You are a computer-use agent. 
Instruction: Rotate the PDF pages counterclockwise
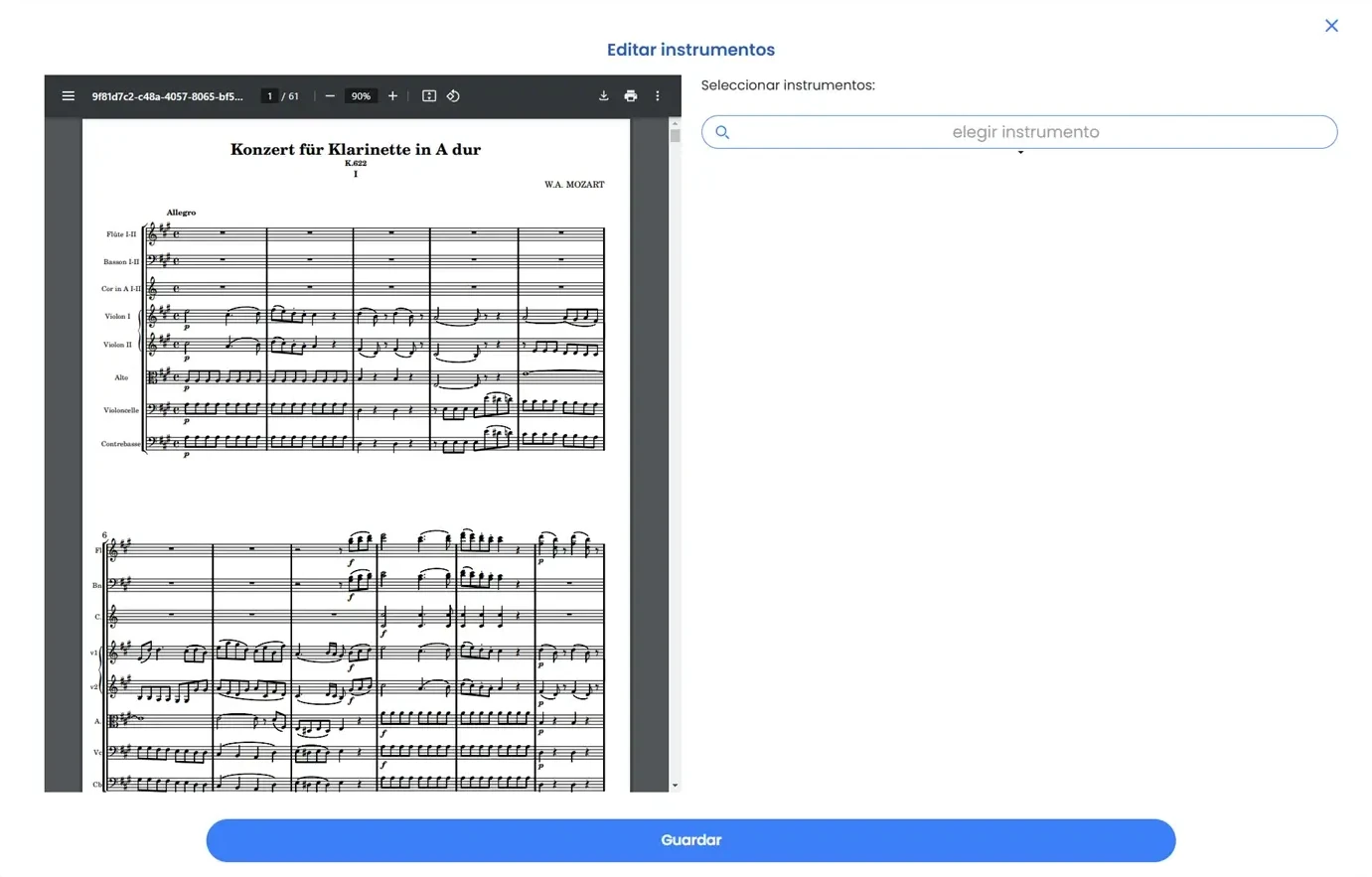pyautogui.click(x=453, y=95)
